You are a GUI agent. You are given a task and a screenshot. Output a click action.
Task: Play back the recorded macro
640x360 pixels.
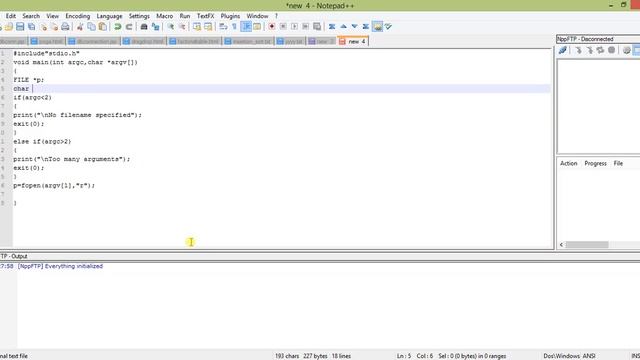pos(294,27)
